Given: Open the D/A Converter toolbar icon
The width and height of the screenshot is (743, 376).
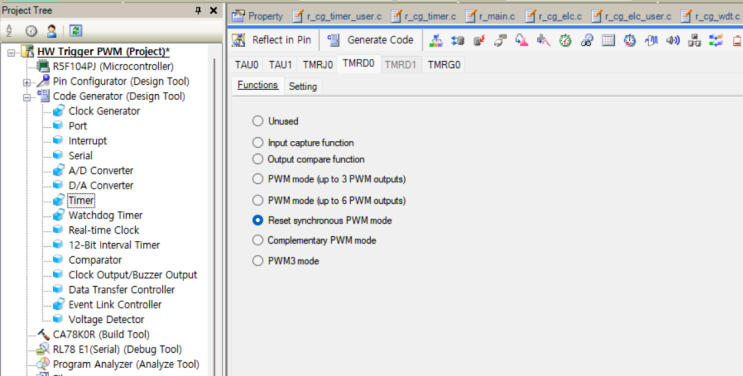Looking at the screenshot, I should [x=544, y=41].
